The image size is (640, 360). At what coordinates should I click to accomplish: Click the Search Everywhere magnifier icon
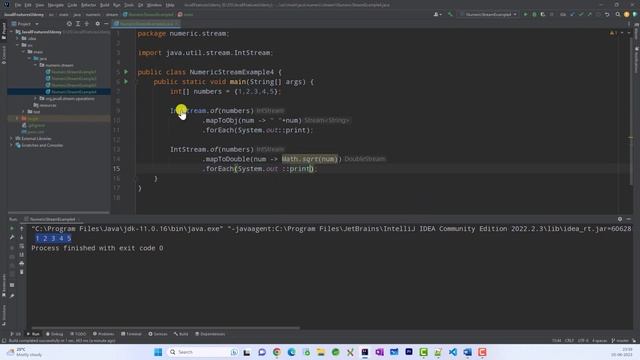(618, 14)
